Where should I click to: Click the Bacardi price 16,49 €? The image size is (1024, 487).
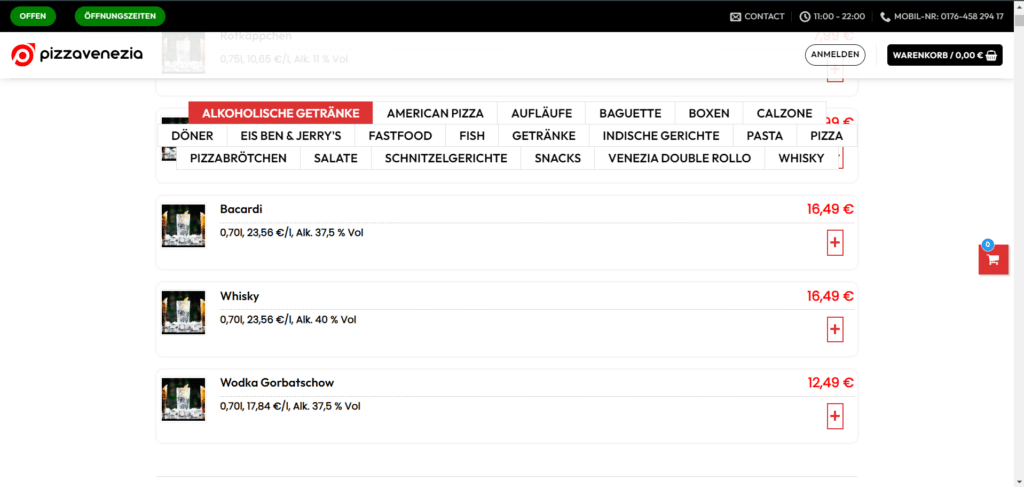pos(830,209)
